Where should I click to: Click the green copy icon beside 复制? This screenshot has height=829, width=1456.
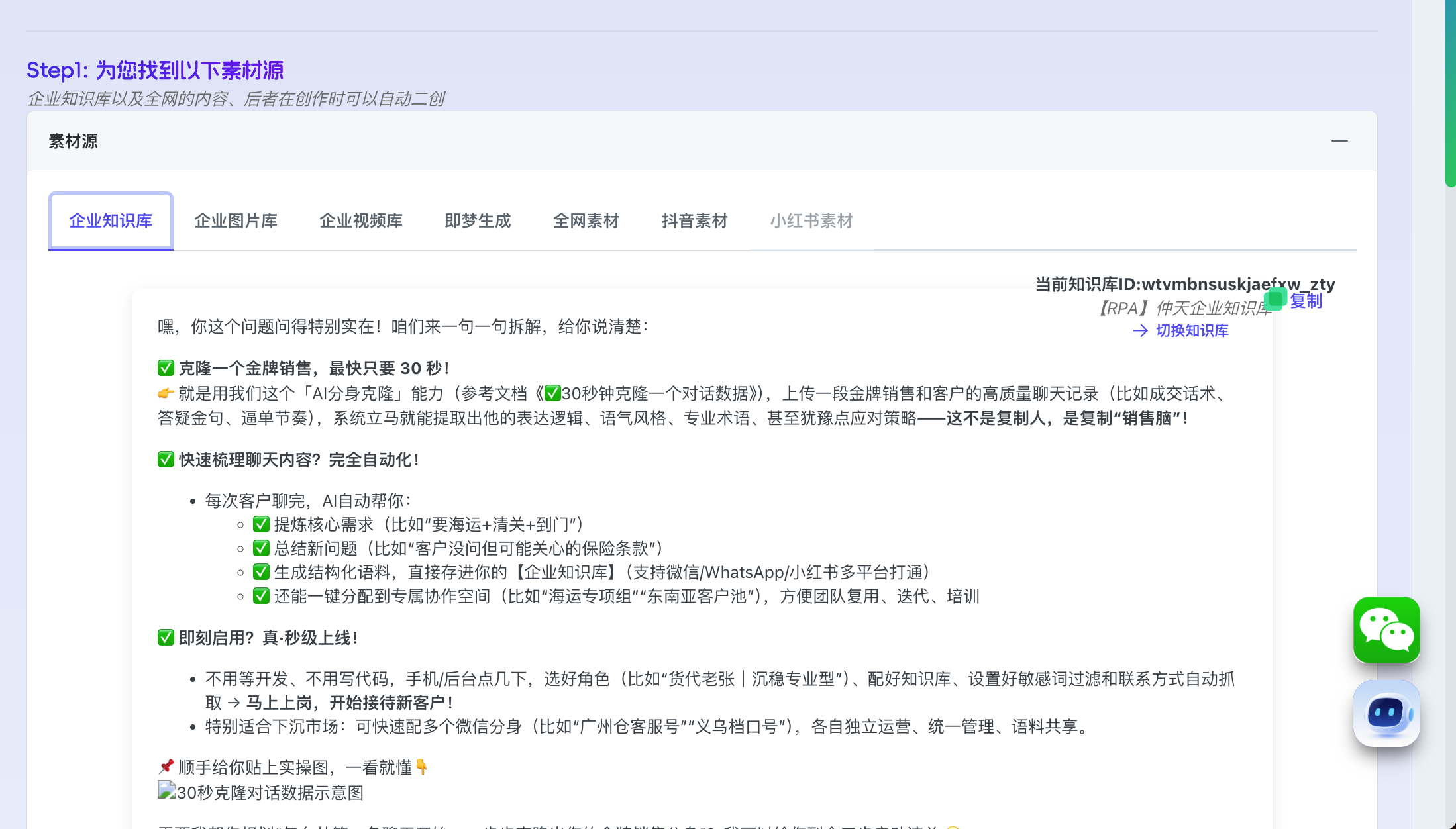tap(1275, 299)
